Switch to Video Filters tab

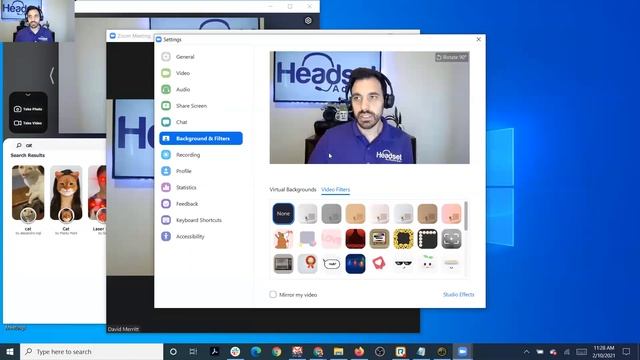coord(336,189)
